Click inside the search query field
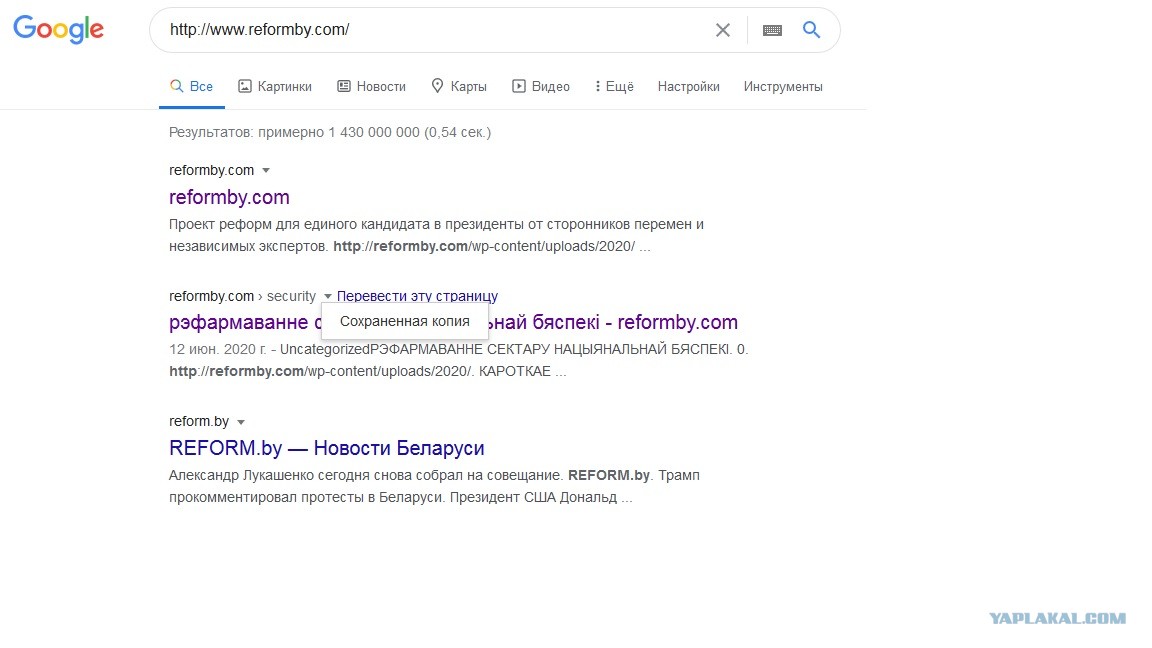Image resolution: width=1152 pixels, height=648 pixels. click(x=433, y=30)
